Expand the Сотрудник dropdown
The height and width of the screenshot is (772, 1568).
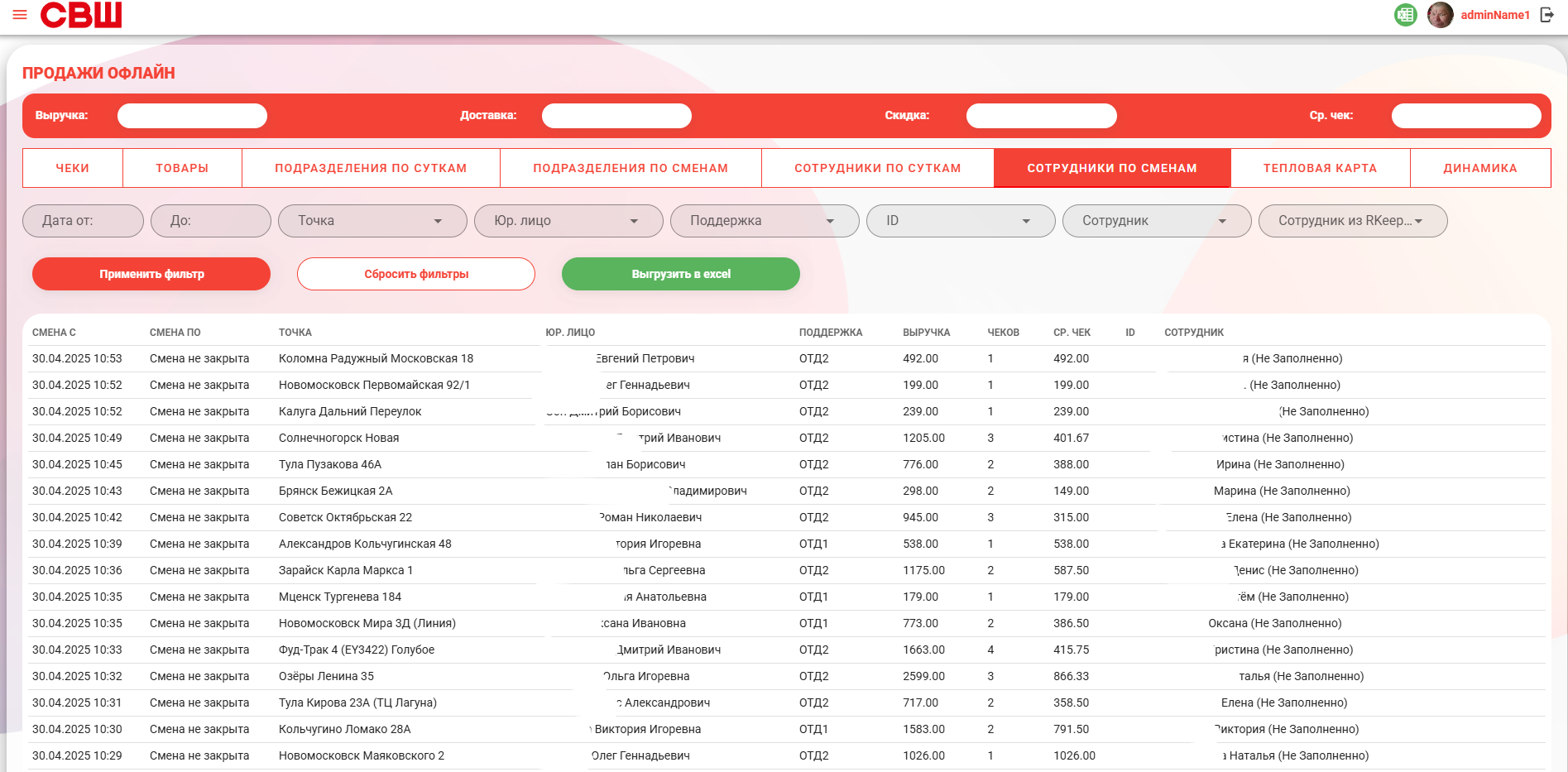(1157, 221)
